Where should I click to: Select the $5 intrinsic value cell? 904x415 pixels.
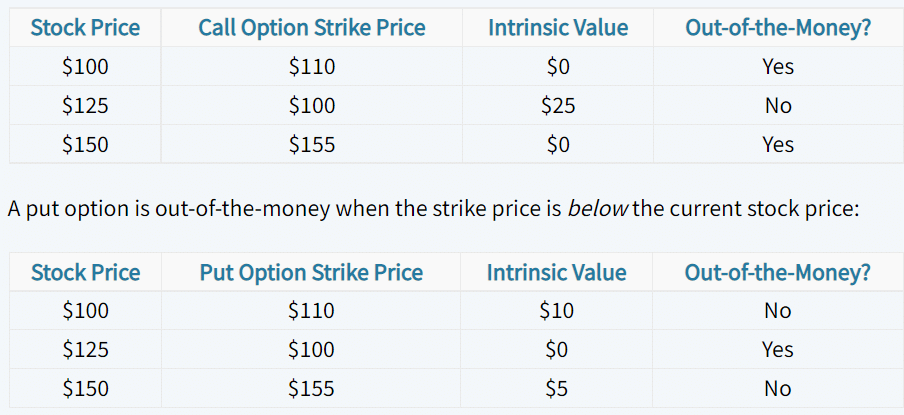click(x=557, y=388)
